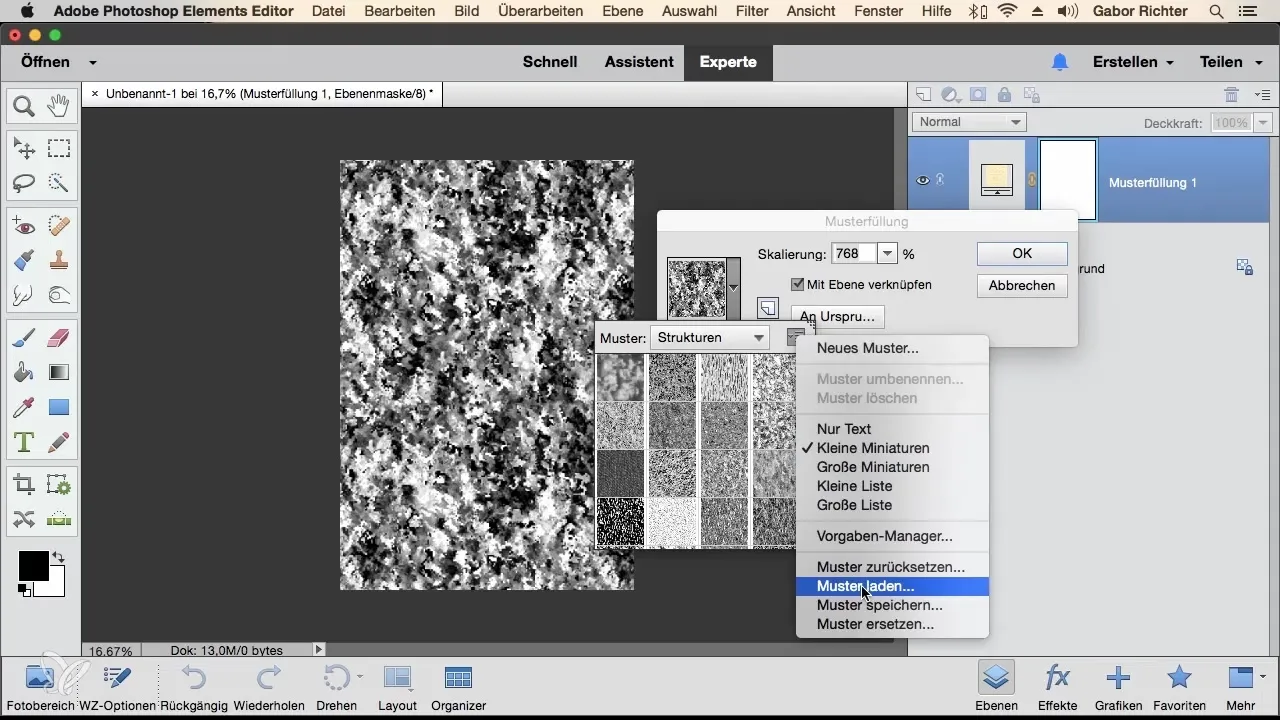Select Große Miniaturen view option

click(x=892, y=467)
